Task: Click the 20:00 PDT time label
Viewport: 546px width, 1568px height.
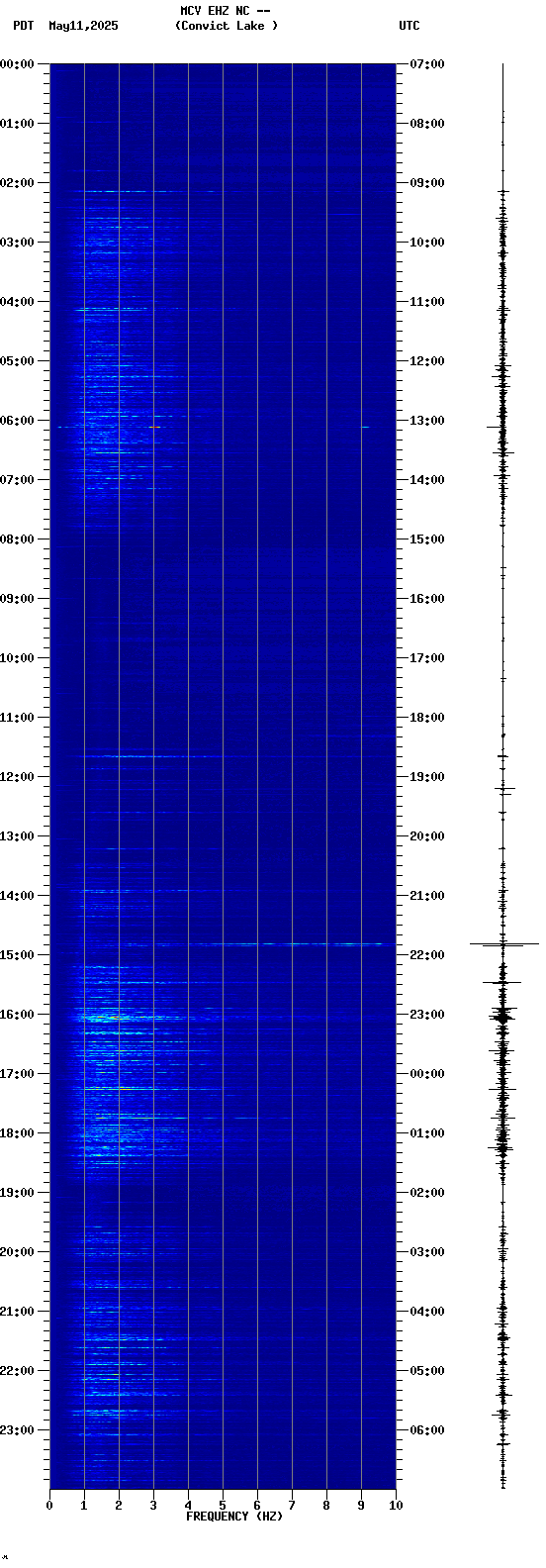Action: [18, 1252]
